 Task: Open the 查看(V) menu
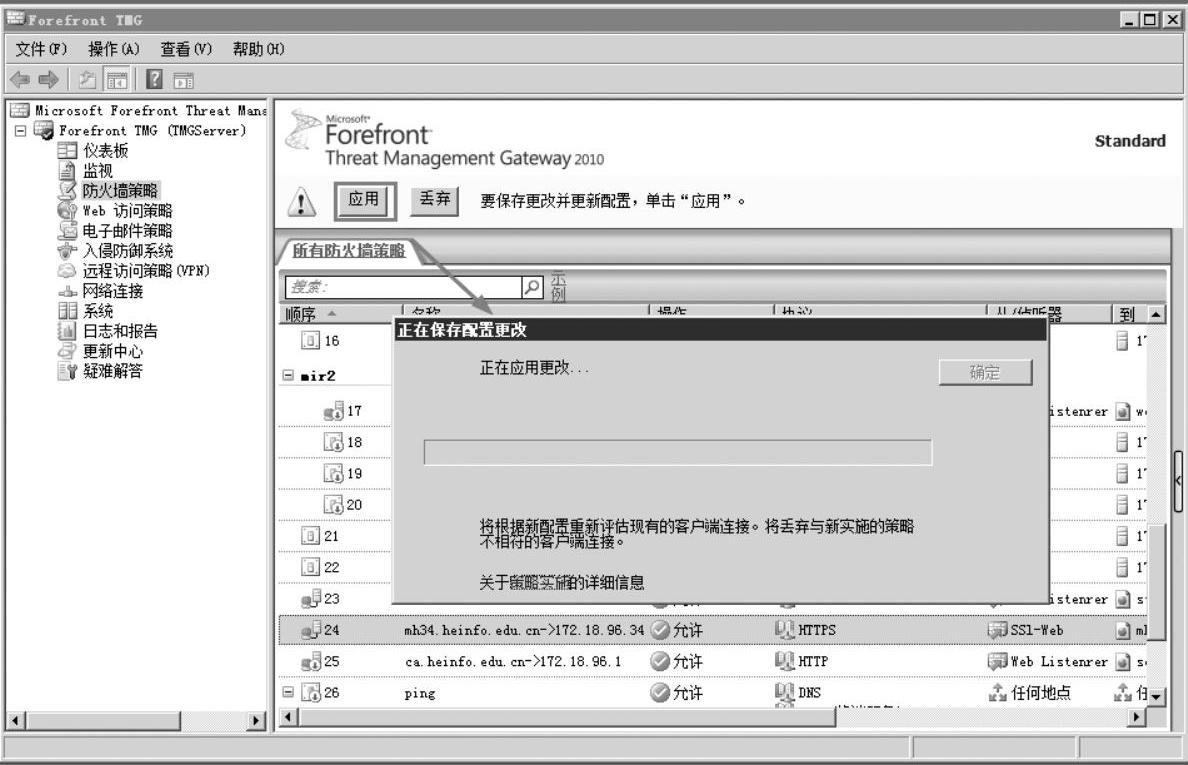click(x=186, y=49)
